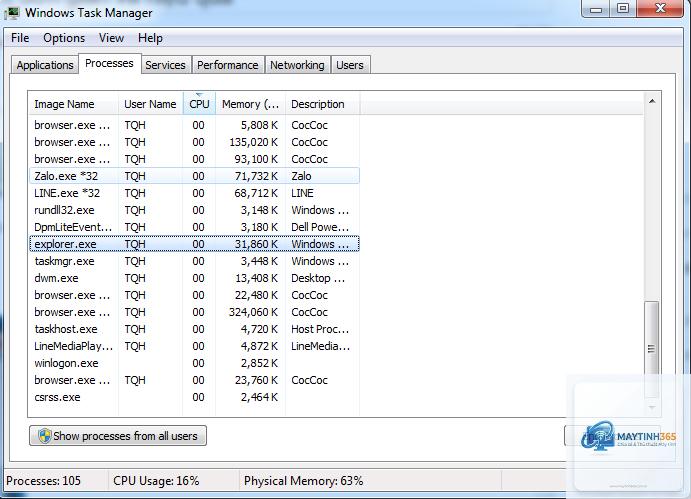
Task: Open the Performance tab
Action: (228, 65)
